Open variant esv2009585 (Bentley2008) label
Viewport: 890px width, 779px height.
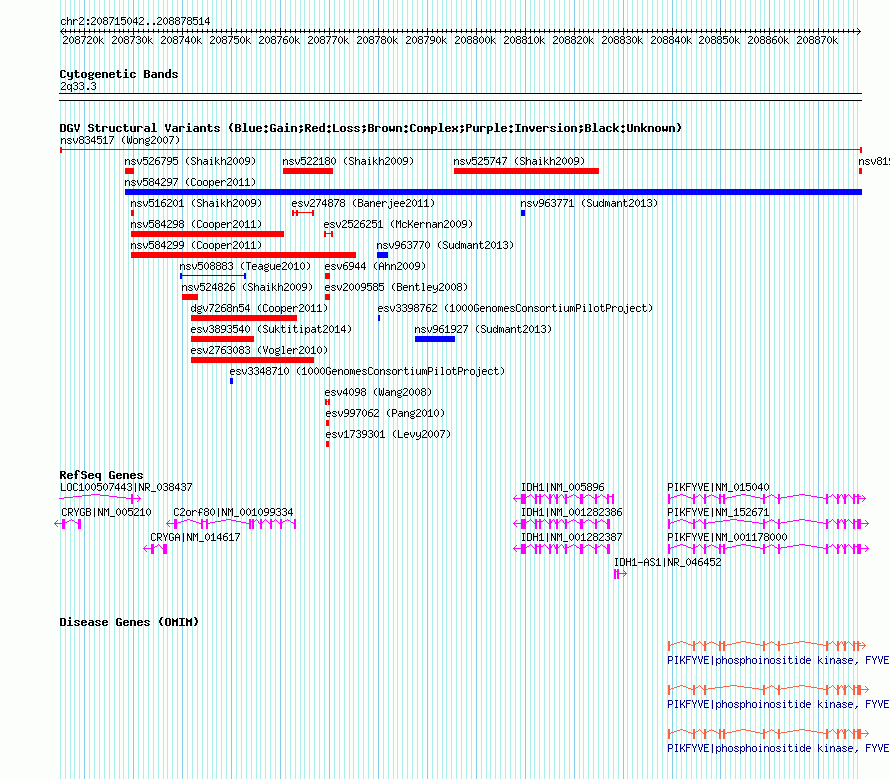[396, 287]
